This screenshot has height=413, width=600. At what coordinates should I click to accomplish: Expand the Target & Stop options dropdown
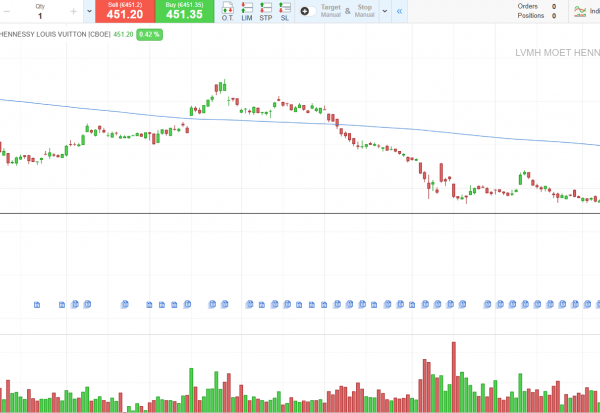[x=384, y=11]
